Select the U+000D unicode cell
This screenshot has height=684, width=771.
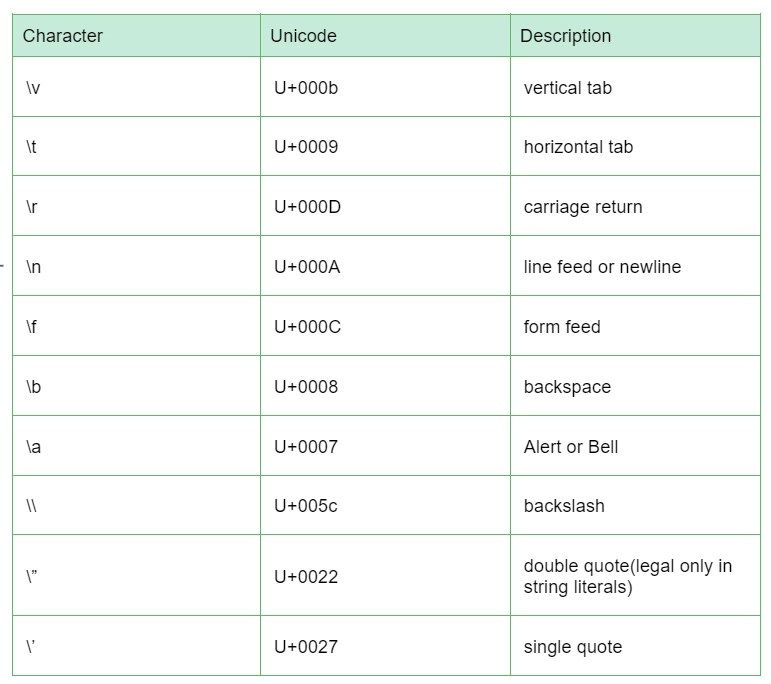tap(385, 206)
